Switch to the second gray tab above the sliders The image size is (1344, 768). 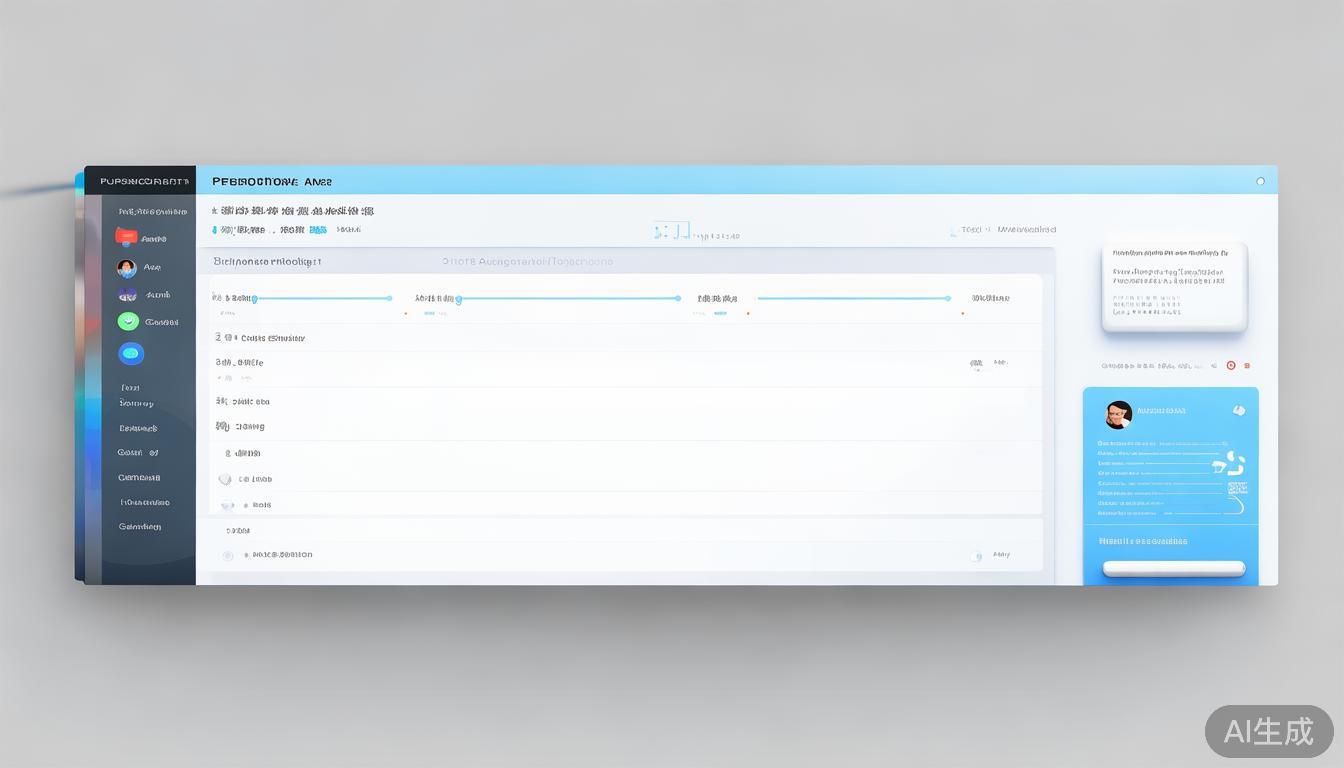pyautogui.click(x=527, y=262)
